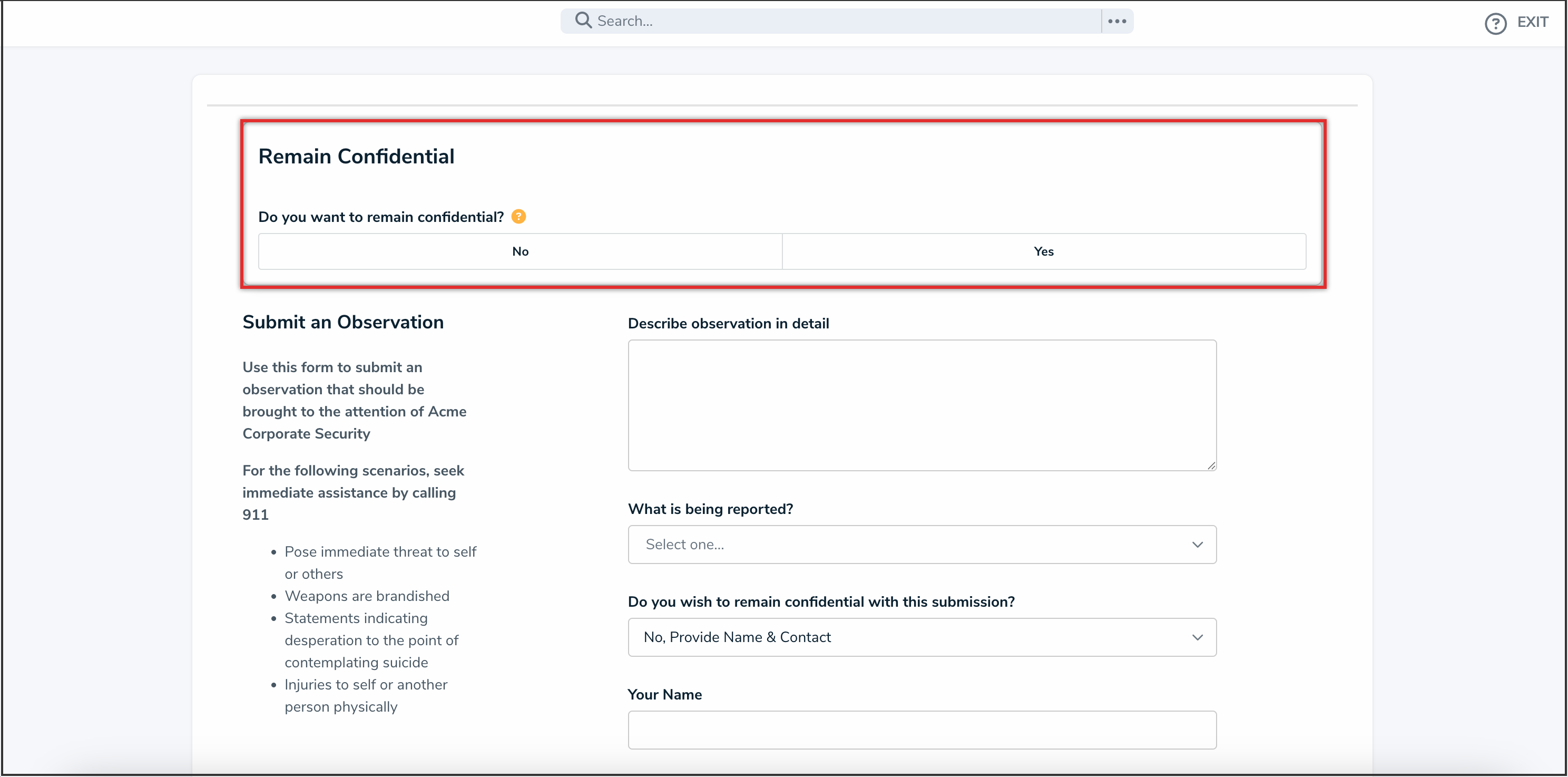
Task: Open the ellipsis options menu beside the search bar
Action: tap(1117, 20)
